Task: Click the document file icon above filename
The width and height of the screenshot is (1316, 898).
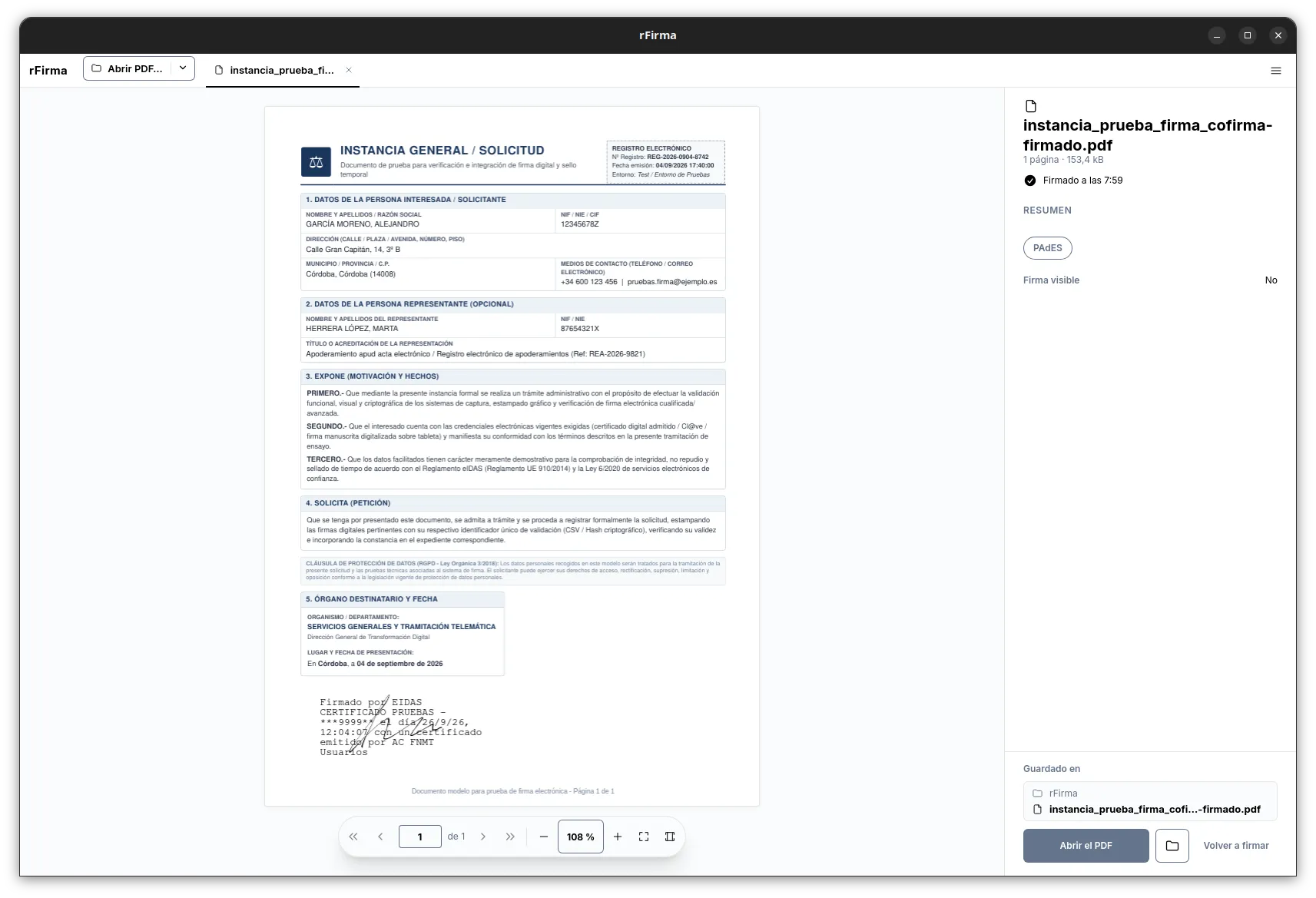Action: tap(1031, 106)
